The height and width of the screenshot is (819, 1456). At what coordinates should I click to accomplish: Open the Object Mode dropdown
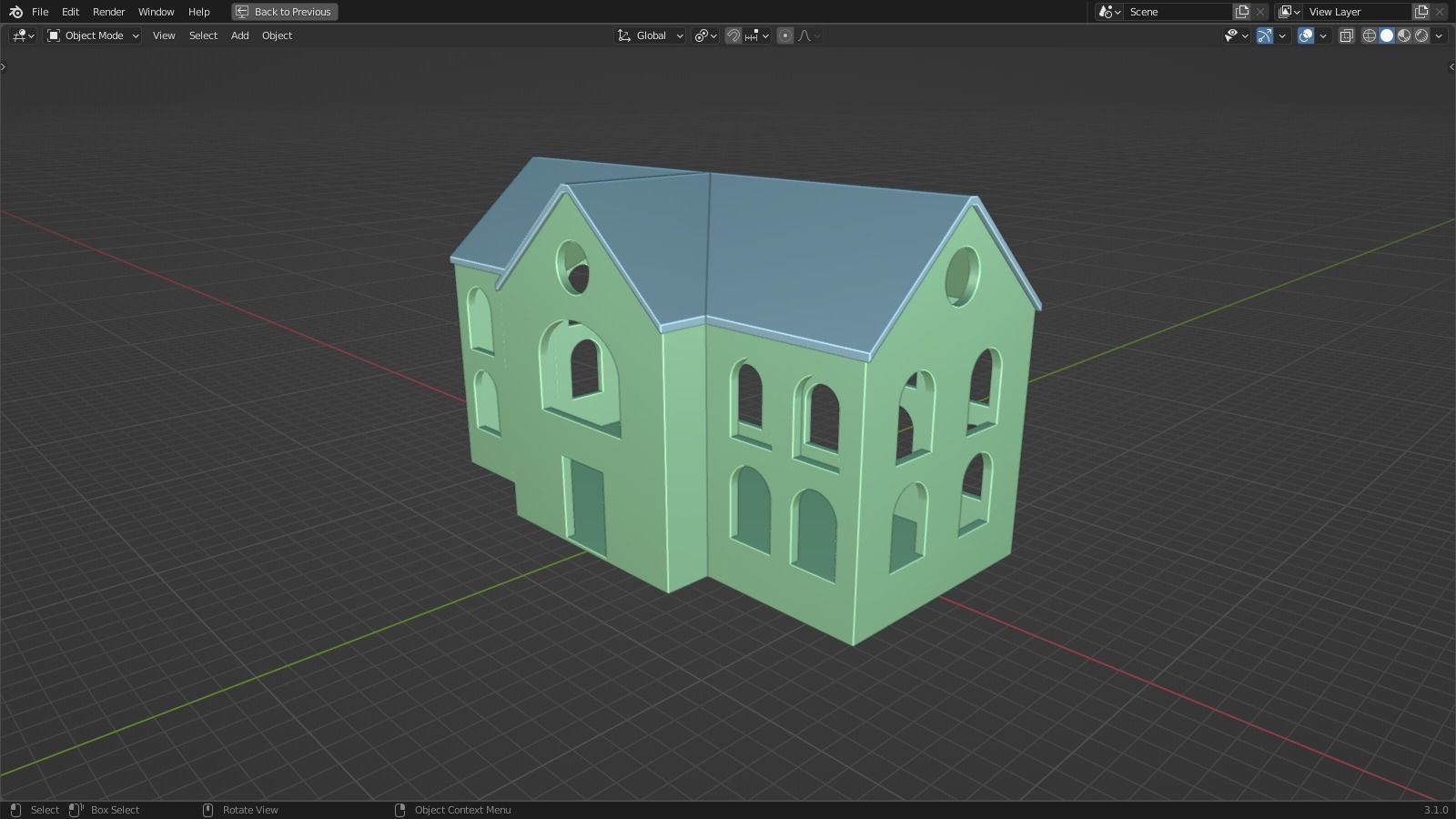(x=93, y=35)
